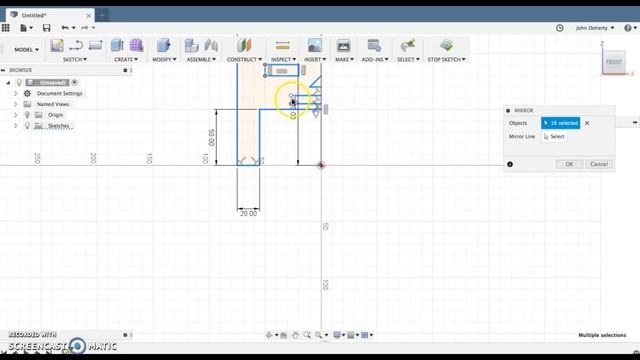Open the CONSTRUCT menu
This screenshot has width=640, height=360.
(244, 60)
